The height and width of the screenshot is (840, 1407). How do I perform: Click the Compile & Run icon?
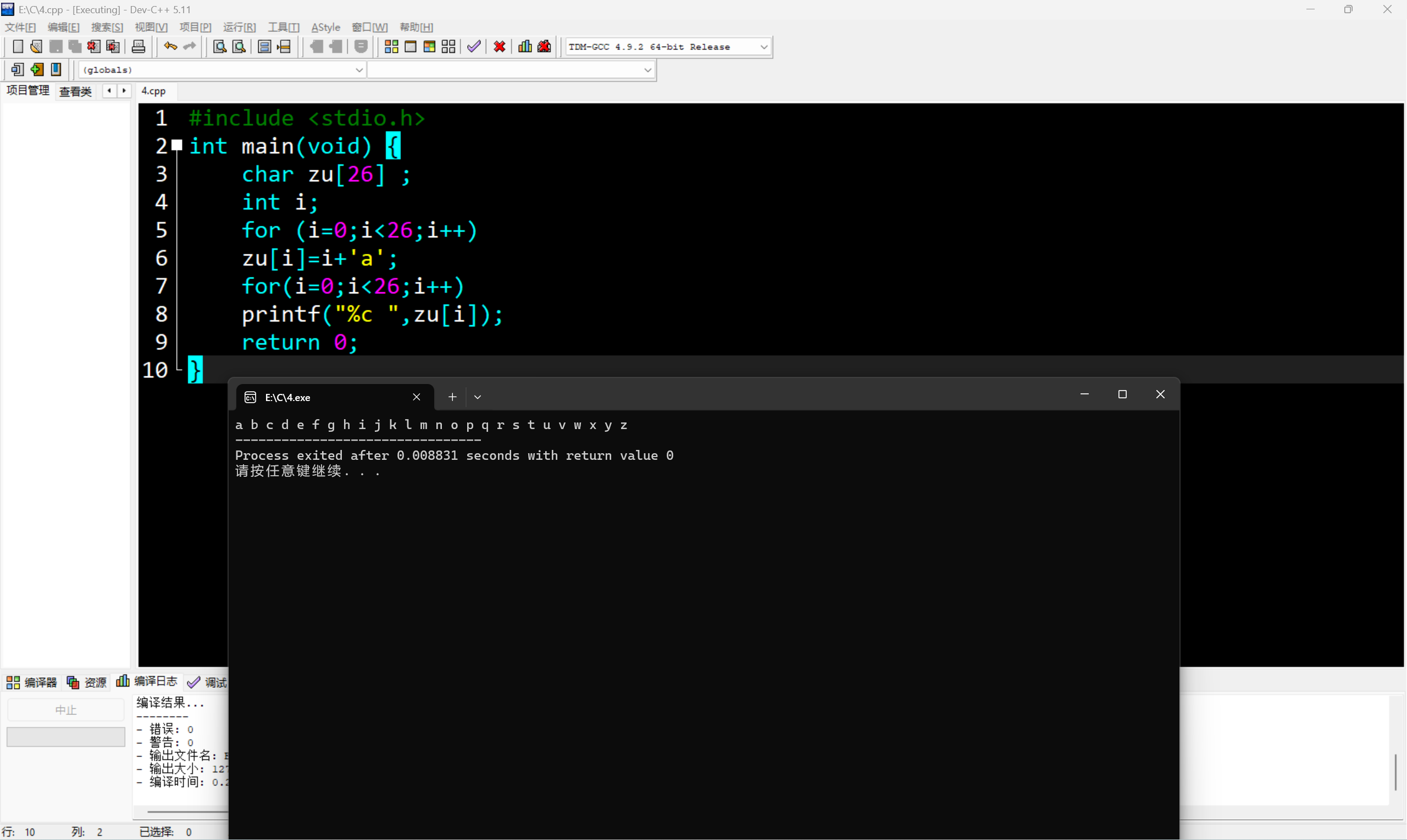429,46
